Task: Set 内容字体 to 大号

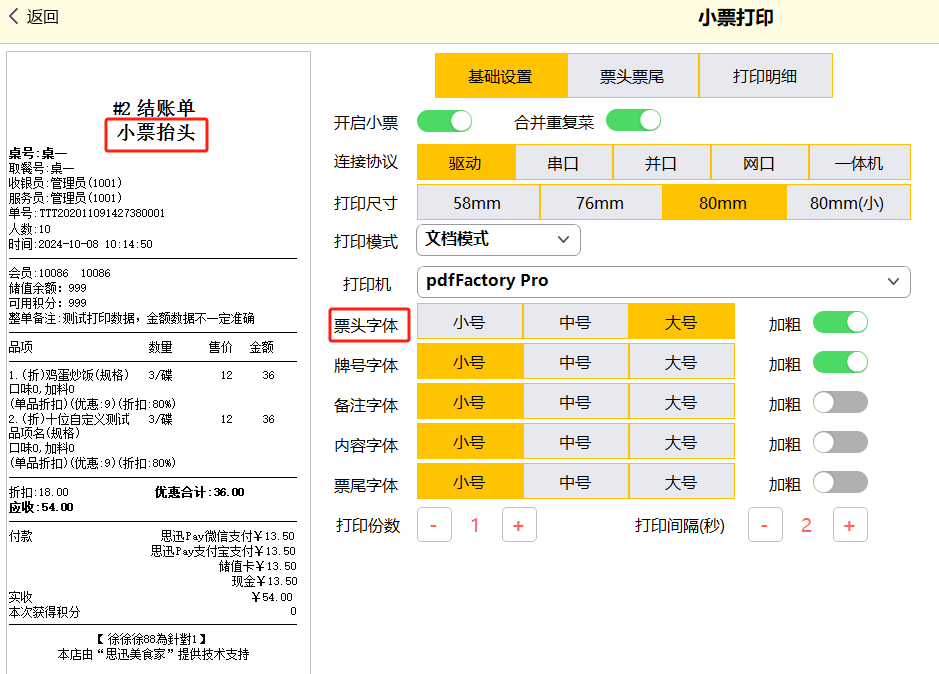Action: (x=681, y=442)
